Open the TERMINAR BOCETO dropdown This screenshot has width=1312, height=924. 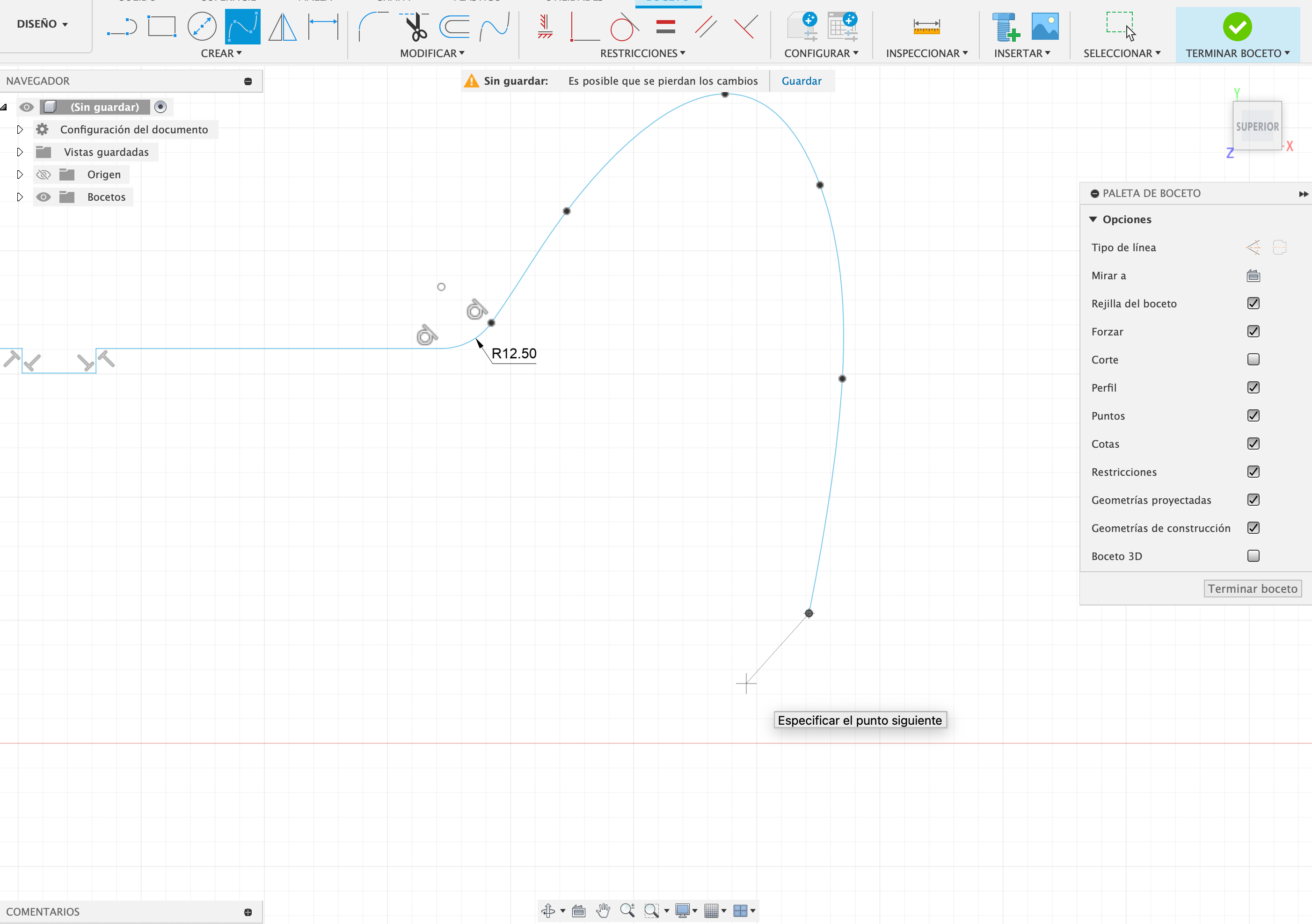click(x=1237, y=53)
